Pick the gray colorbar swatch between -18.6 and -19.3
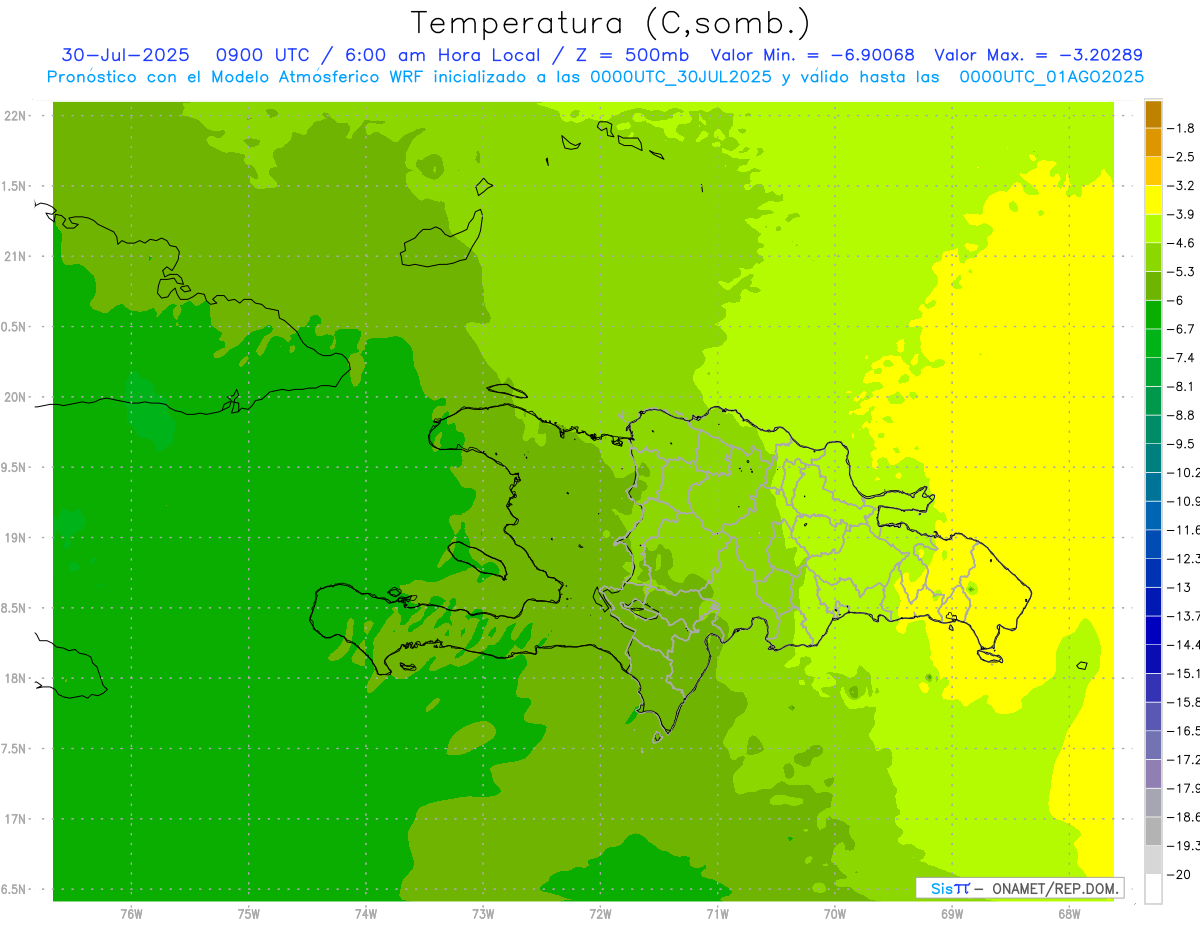 [x=1153, y=831]
